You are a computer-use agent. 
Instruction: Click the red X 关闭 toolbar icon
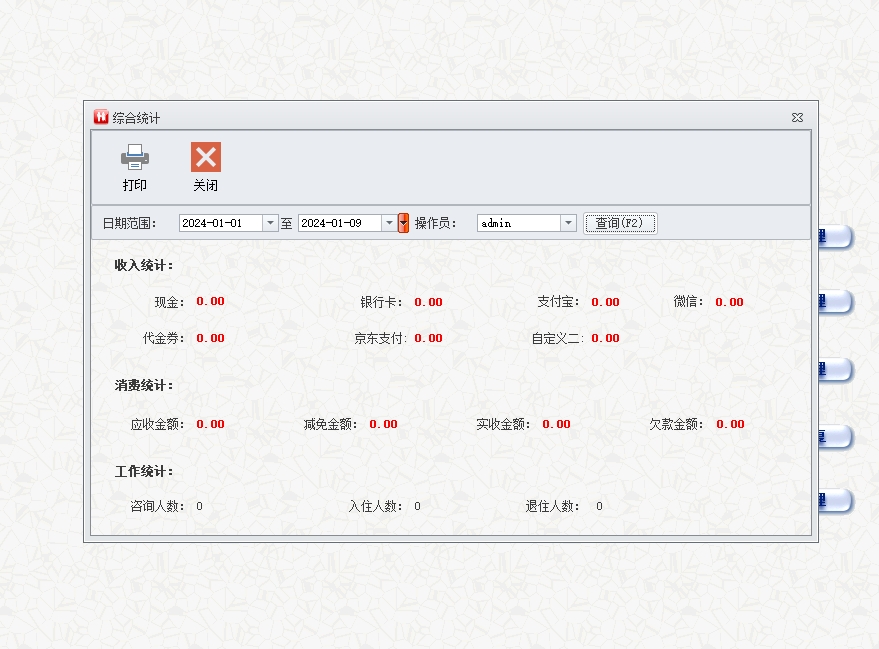206,157
